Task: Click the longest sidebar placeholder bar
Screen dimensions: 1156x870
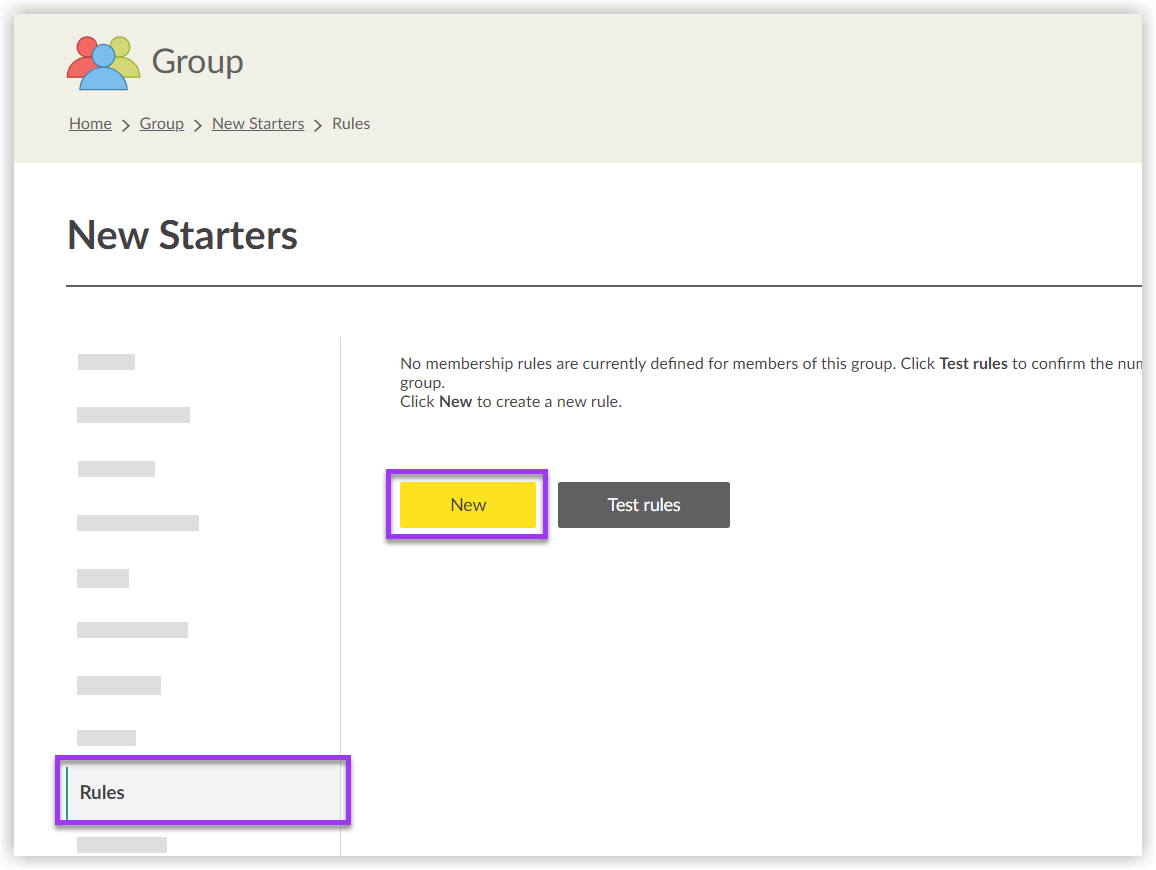Action: click(137, 521)
